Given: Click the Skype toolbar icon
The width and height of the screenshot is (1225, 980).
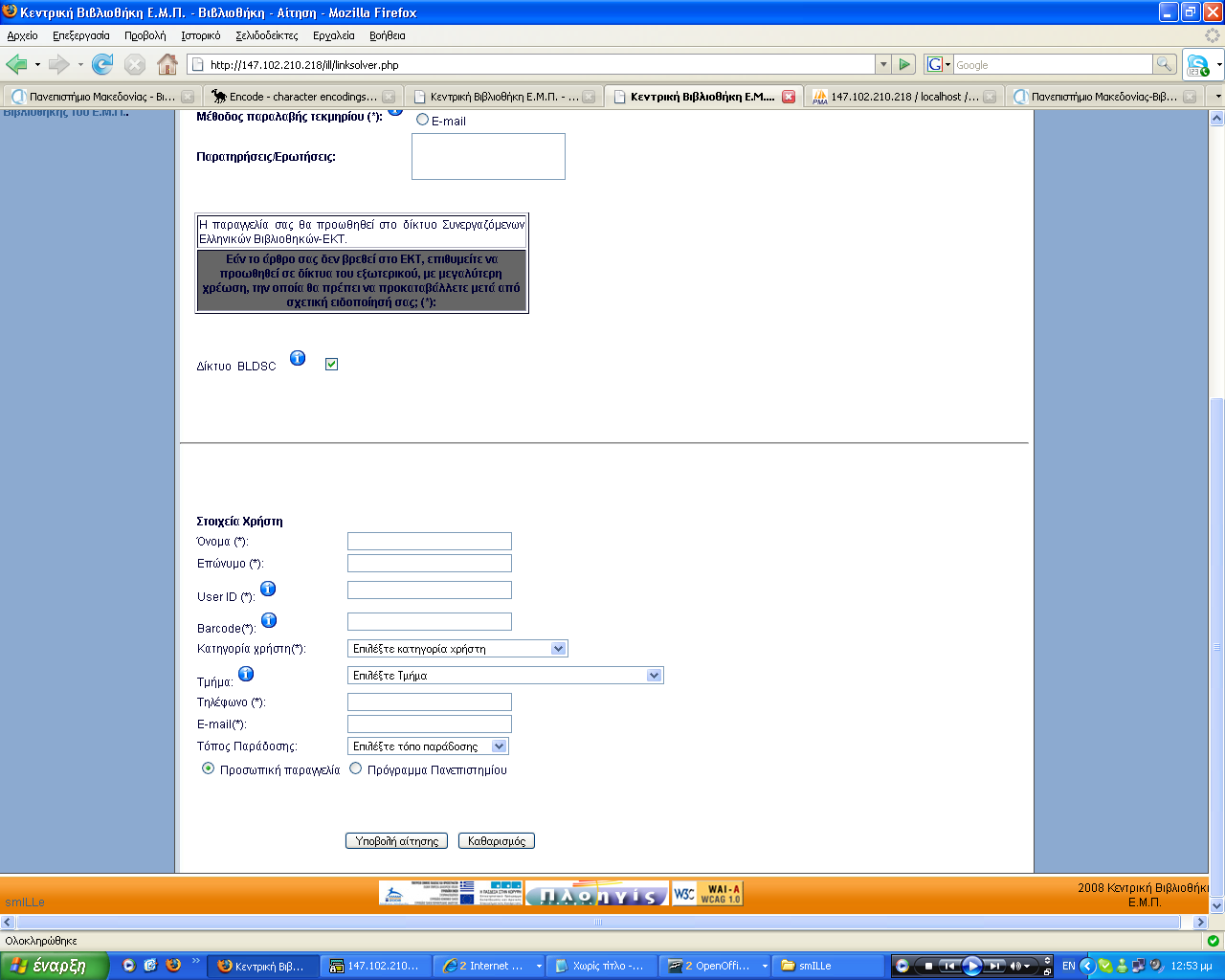Looking at the screenshot, I should (1197, 65).
